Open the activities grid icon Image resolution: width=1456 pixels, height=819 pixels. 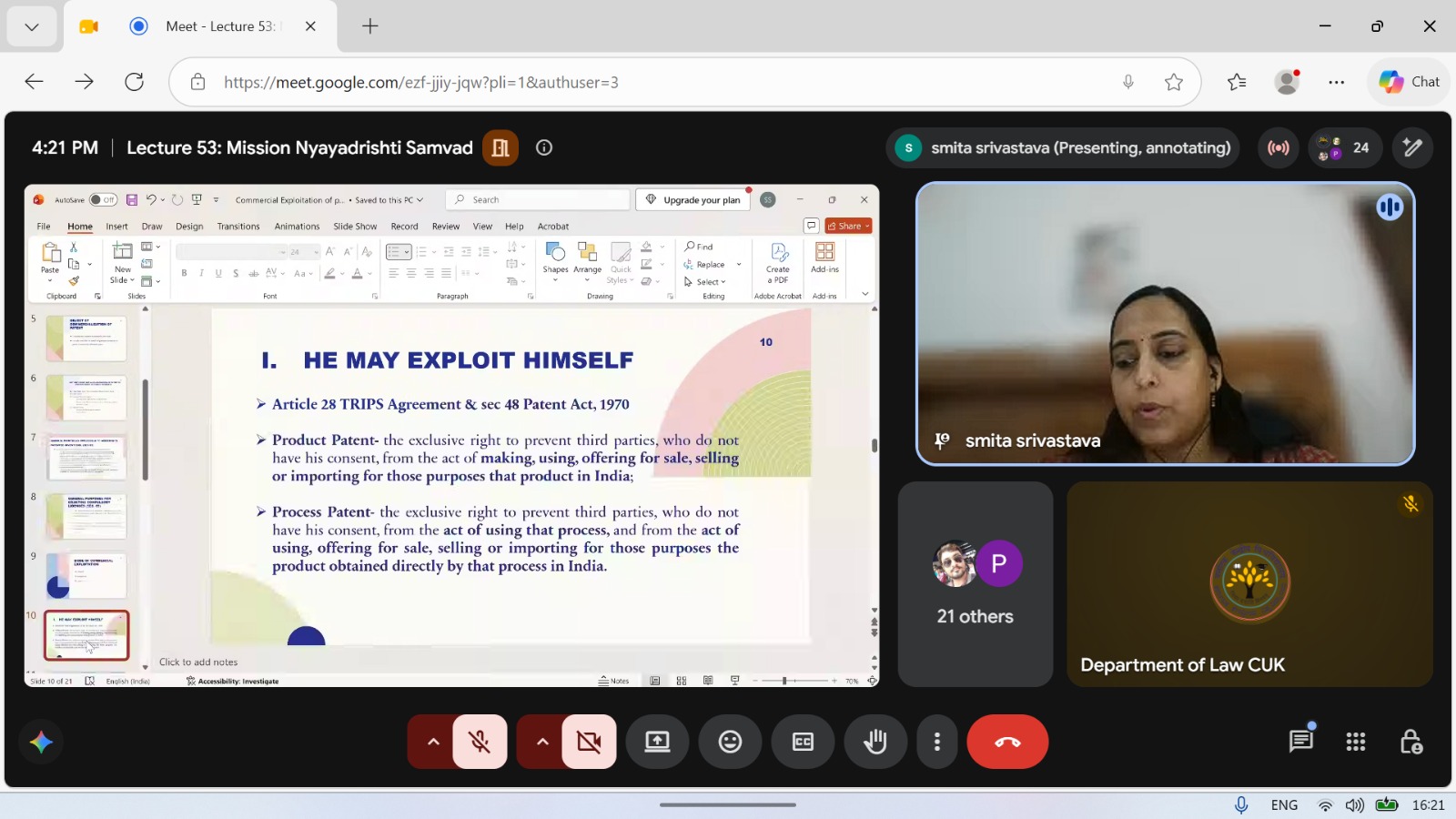[1356, 742]
